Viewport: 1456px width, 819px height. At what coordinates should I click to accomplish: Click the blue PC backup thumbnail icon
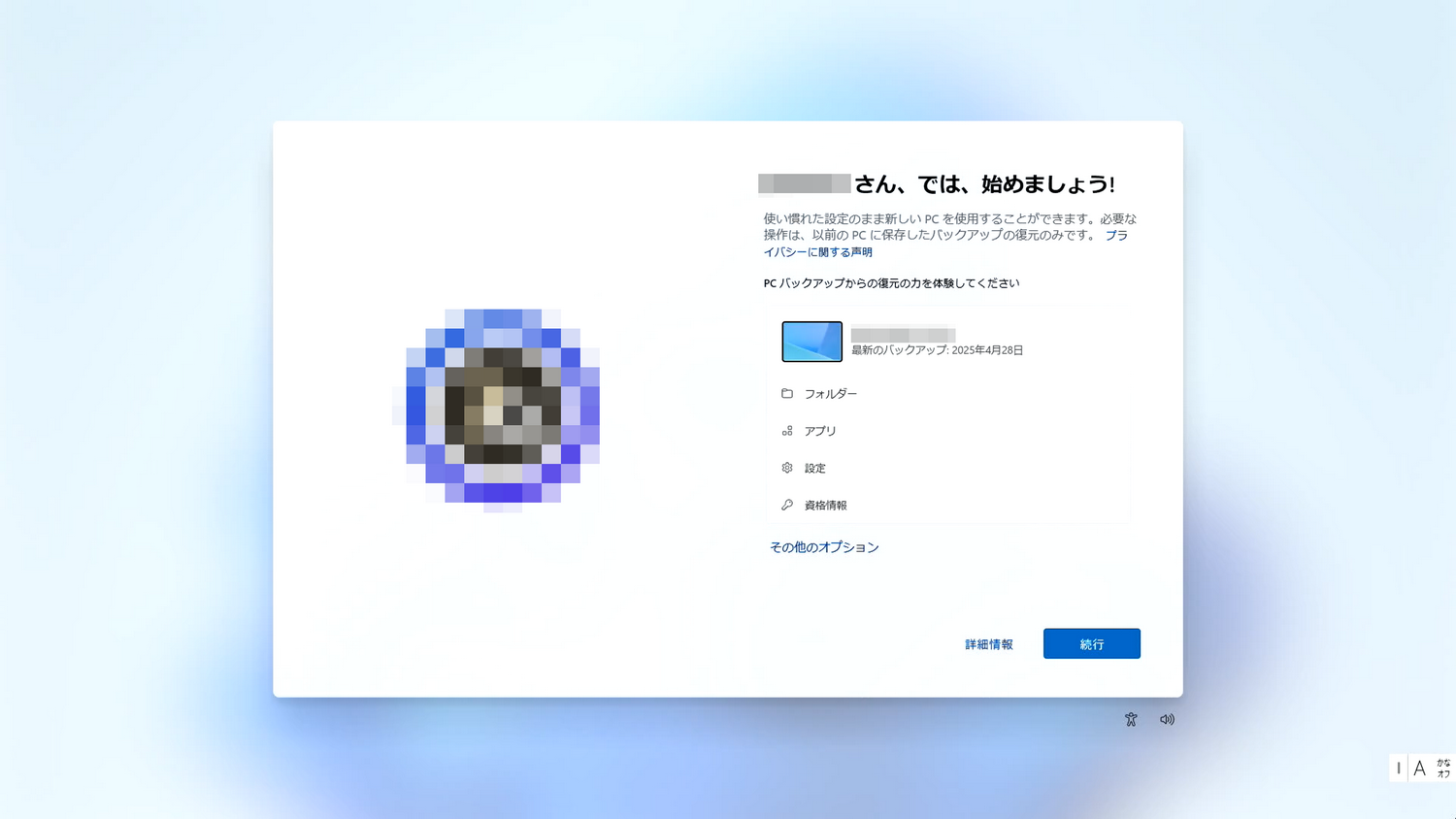pos(811,342)
